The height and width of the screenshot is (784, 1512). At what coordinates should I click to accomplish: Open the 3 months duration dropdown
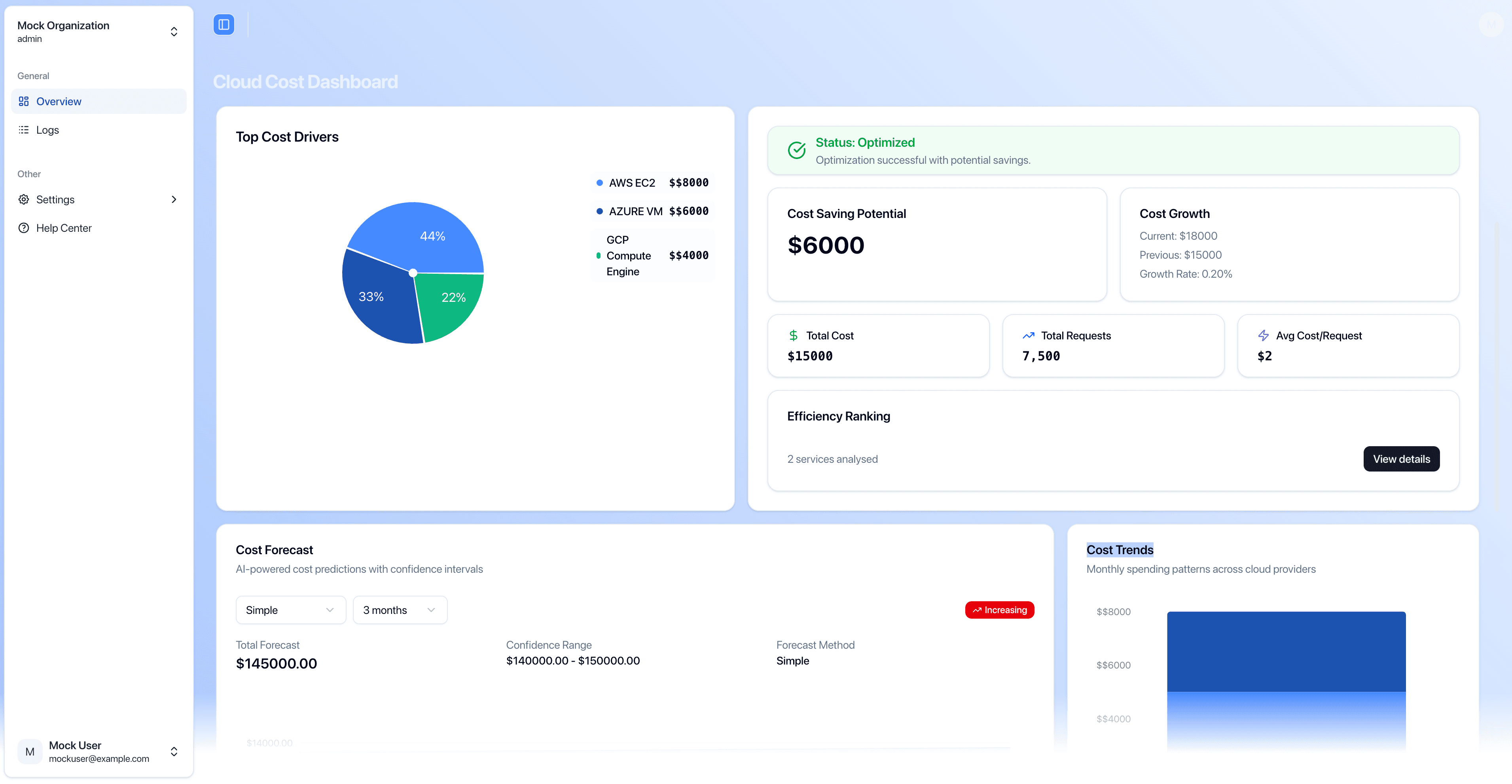(400, 610)
